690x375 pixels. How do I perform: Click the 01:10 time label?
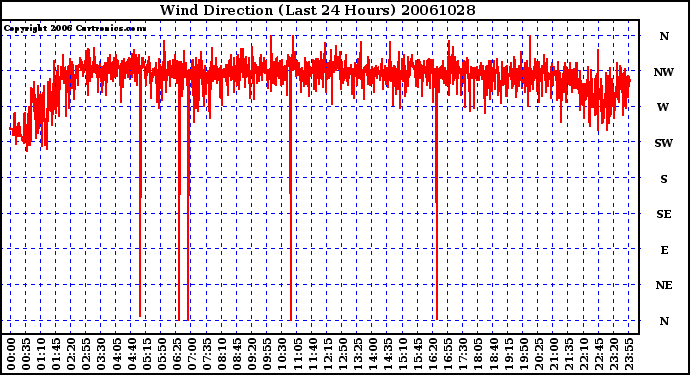41,354
